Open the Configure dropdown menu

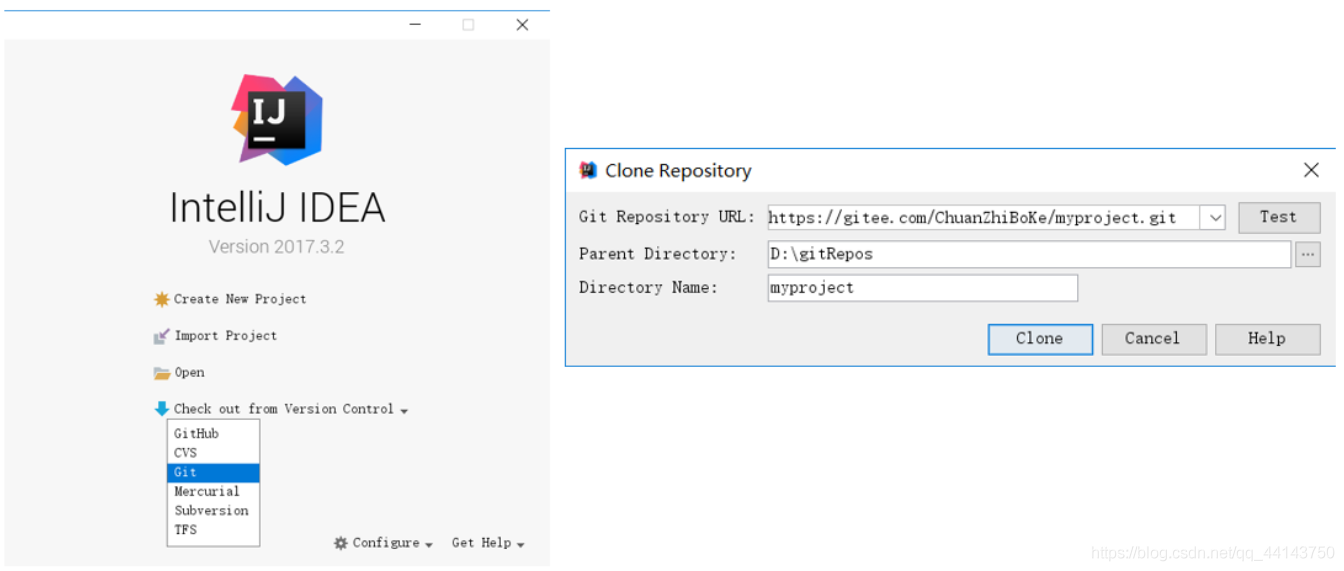click(x=392, y=543)
